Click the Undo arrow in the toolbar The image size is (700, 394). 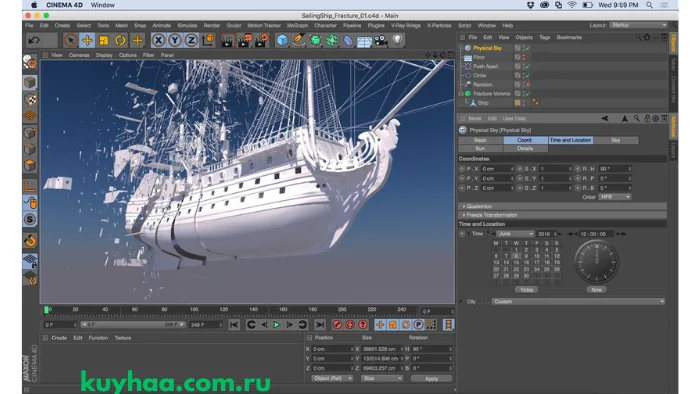click(x=34, y=41)
